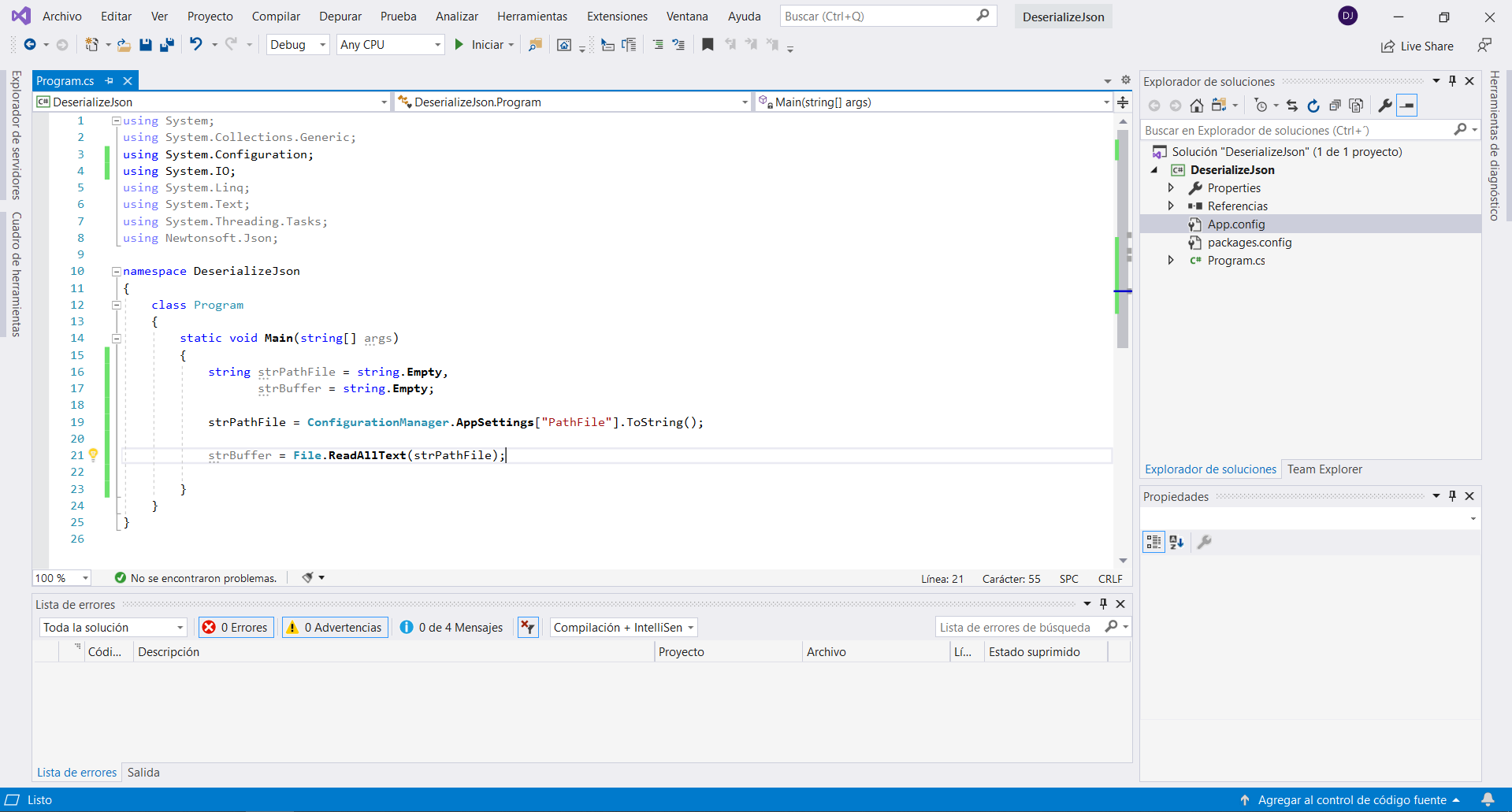The width and height of the screenshot is (1512, 812).
Task: Open the Debug configuration dropdown
Action: [297, 45]
